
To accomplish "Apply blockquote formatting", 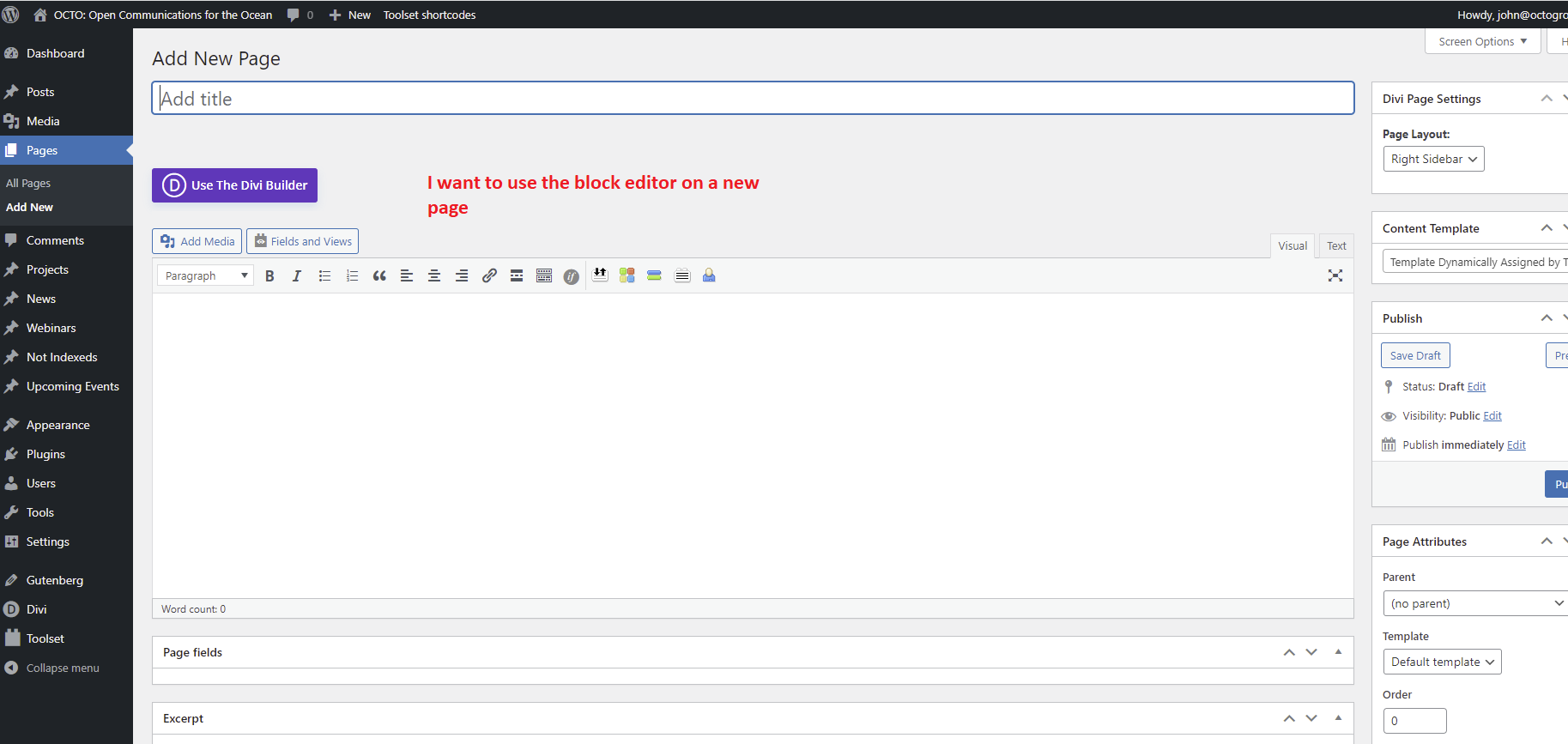I will (x=379, y=275).
